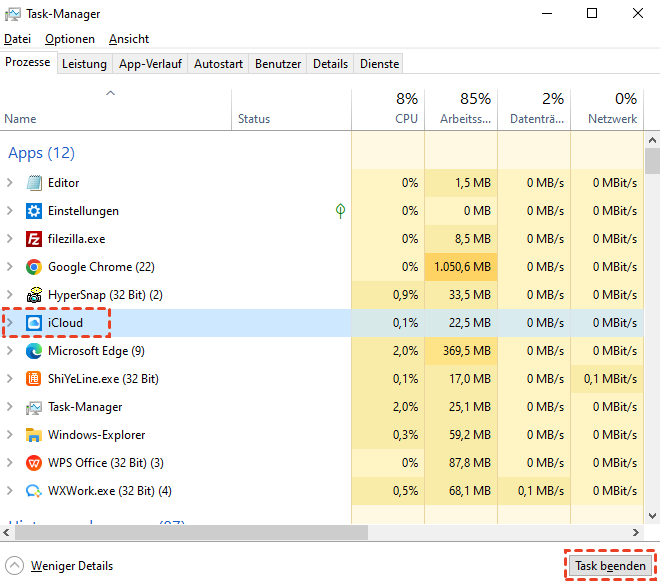Click the filezilla.exe icon
This screenshot has width=660, height=587.
34,239
